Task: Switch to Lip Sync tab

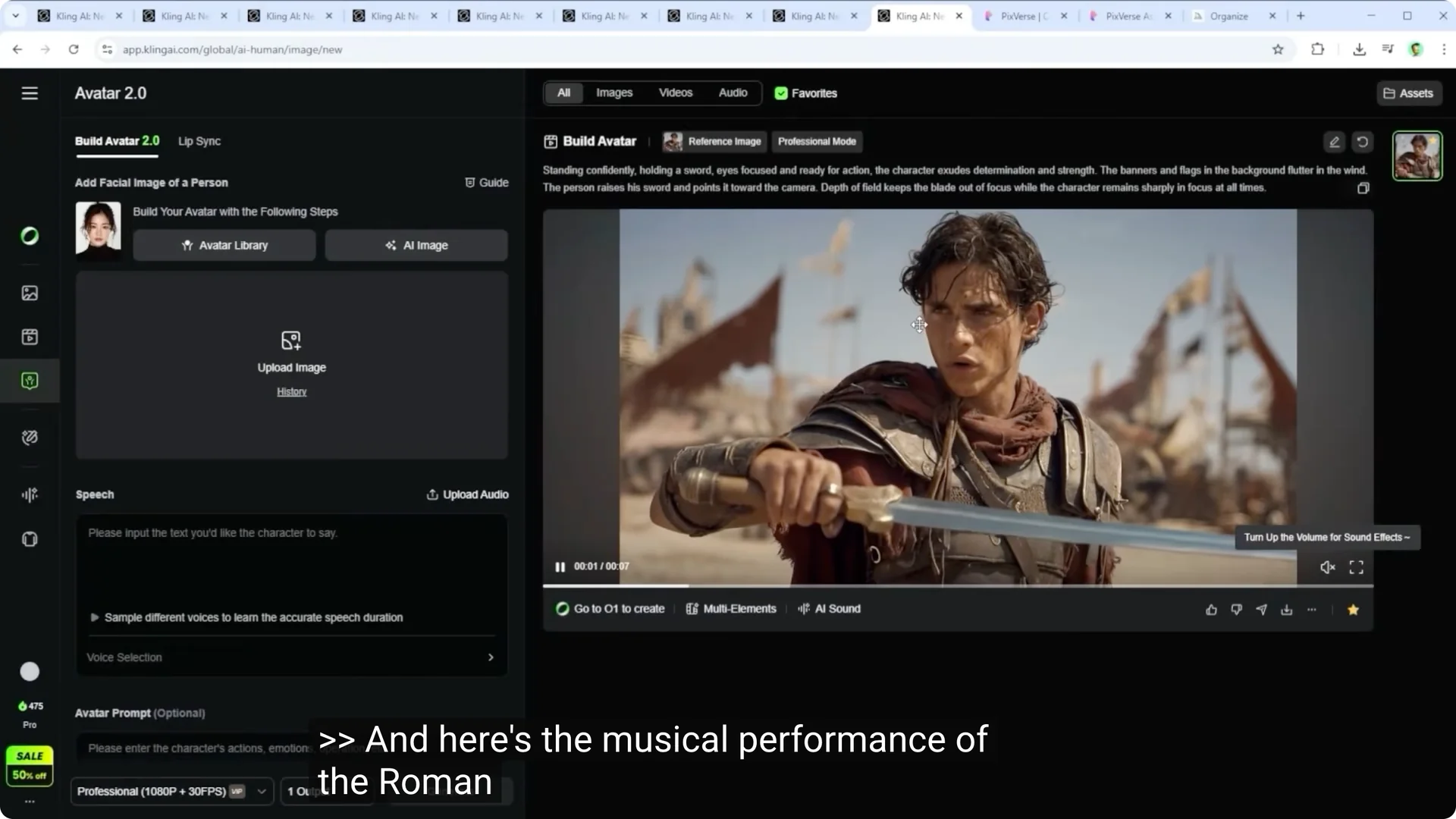Action: coord(199,141)
